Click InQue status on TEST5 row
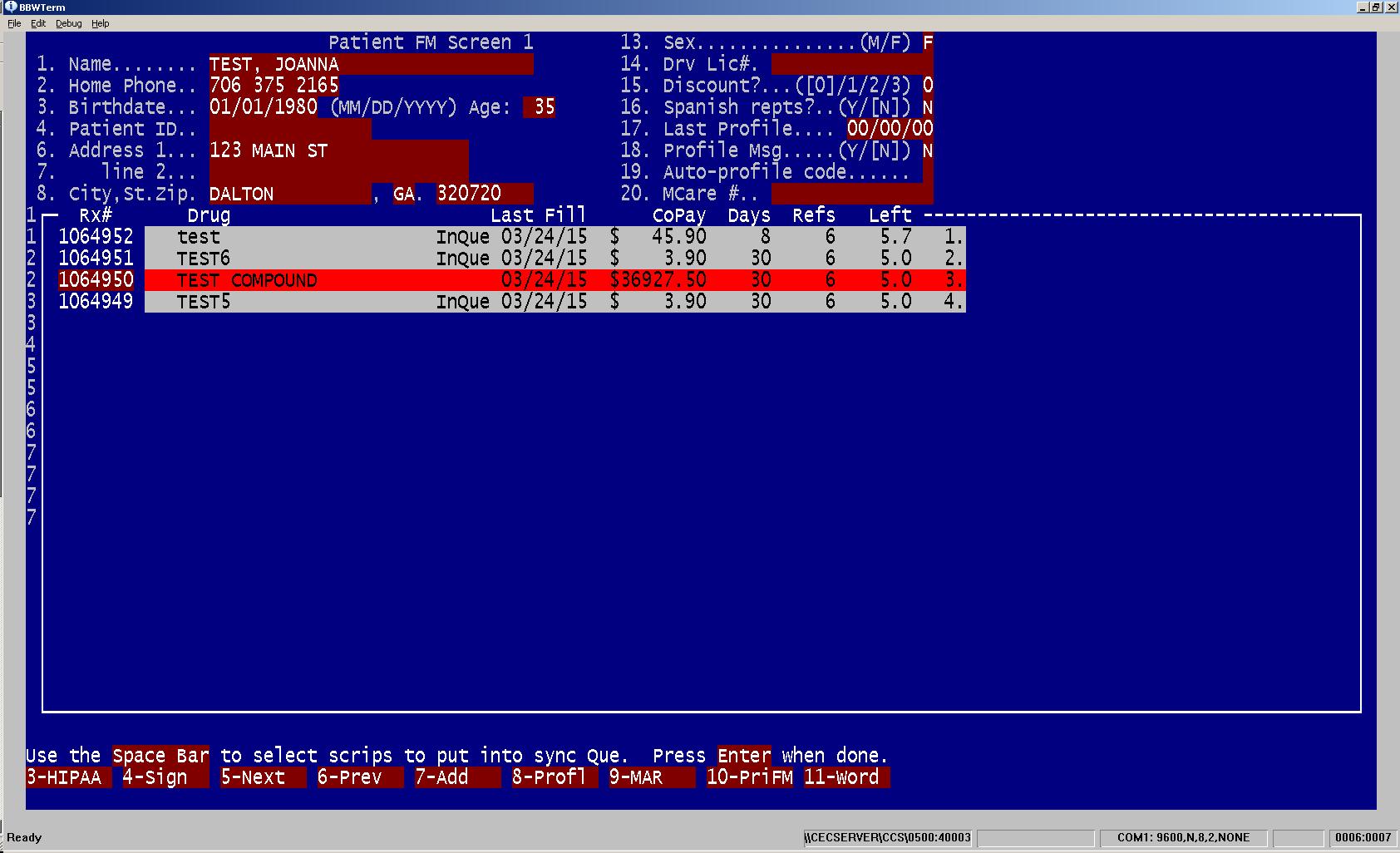Image resolution: width=1400 pixels, height=853 pixels. click(x=463, y=302)
